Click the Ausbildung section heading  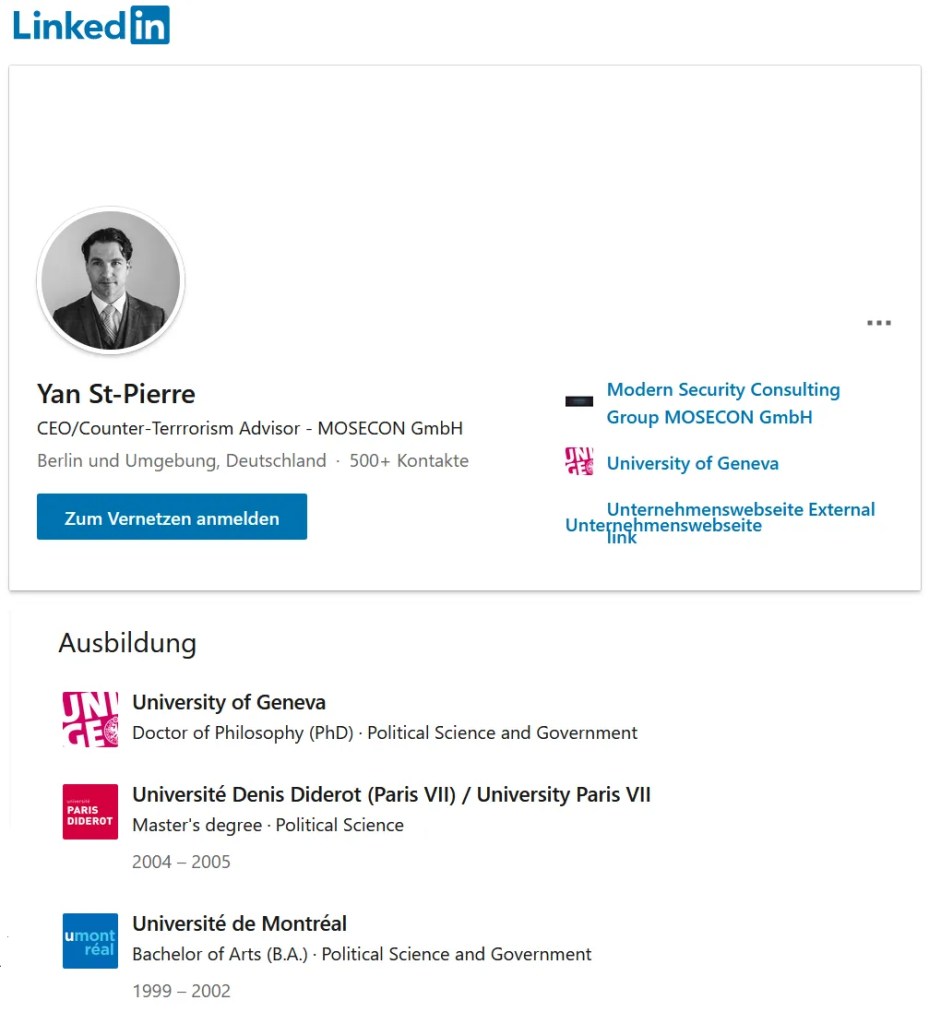(x=127, y=643)
